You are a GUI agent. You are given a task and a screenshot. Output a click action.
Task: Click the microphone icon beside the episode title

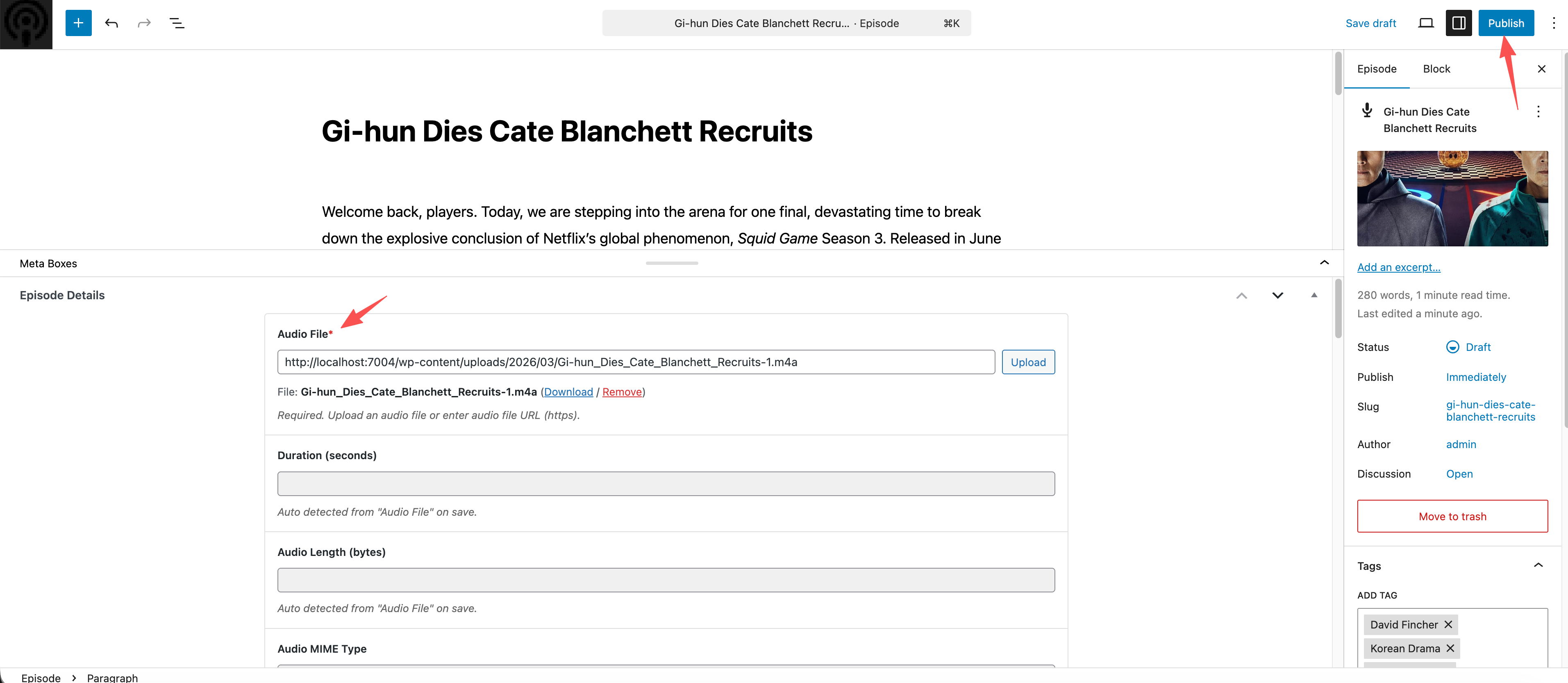click(1366, 110)
